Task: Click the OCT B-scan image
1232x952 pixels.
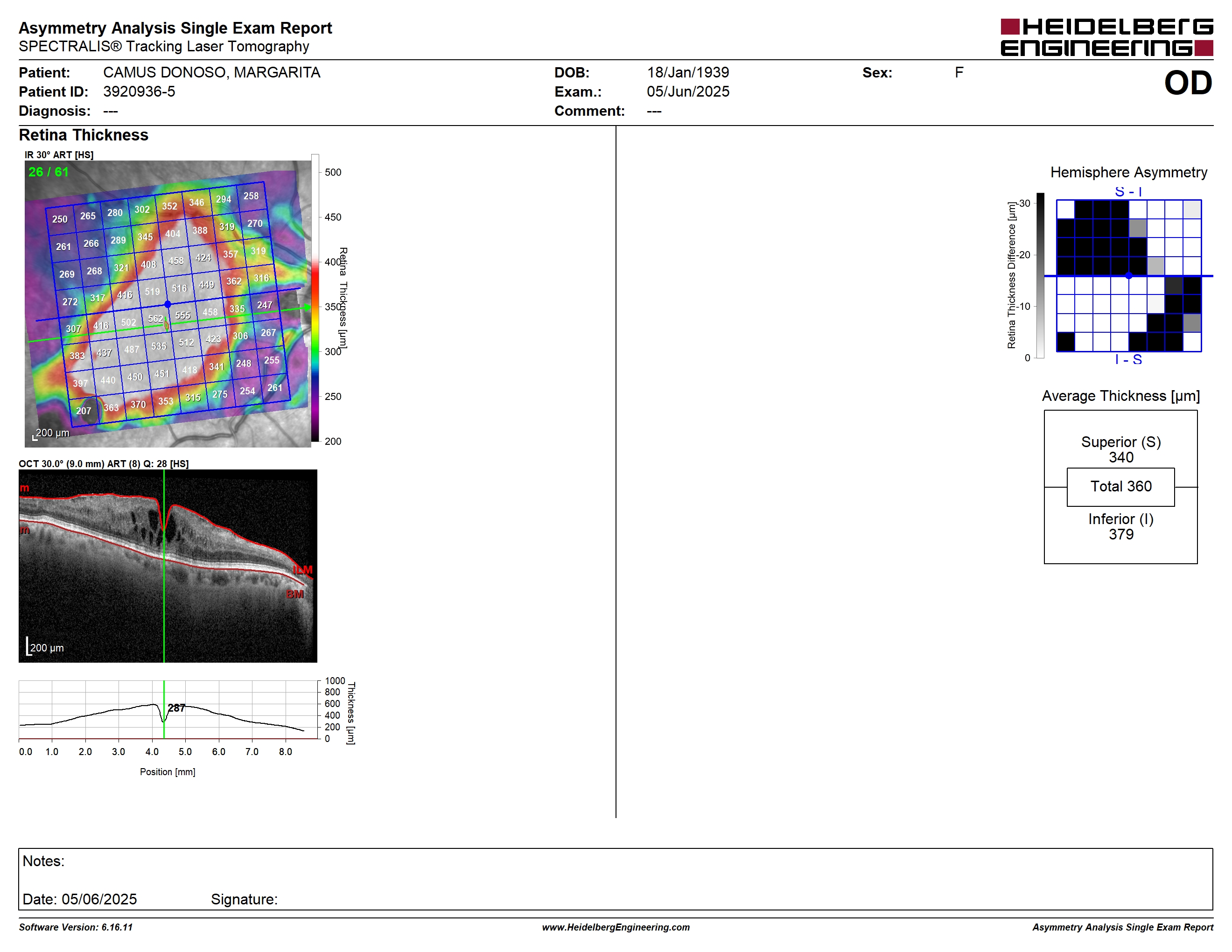Action: click(168, 566)
